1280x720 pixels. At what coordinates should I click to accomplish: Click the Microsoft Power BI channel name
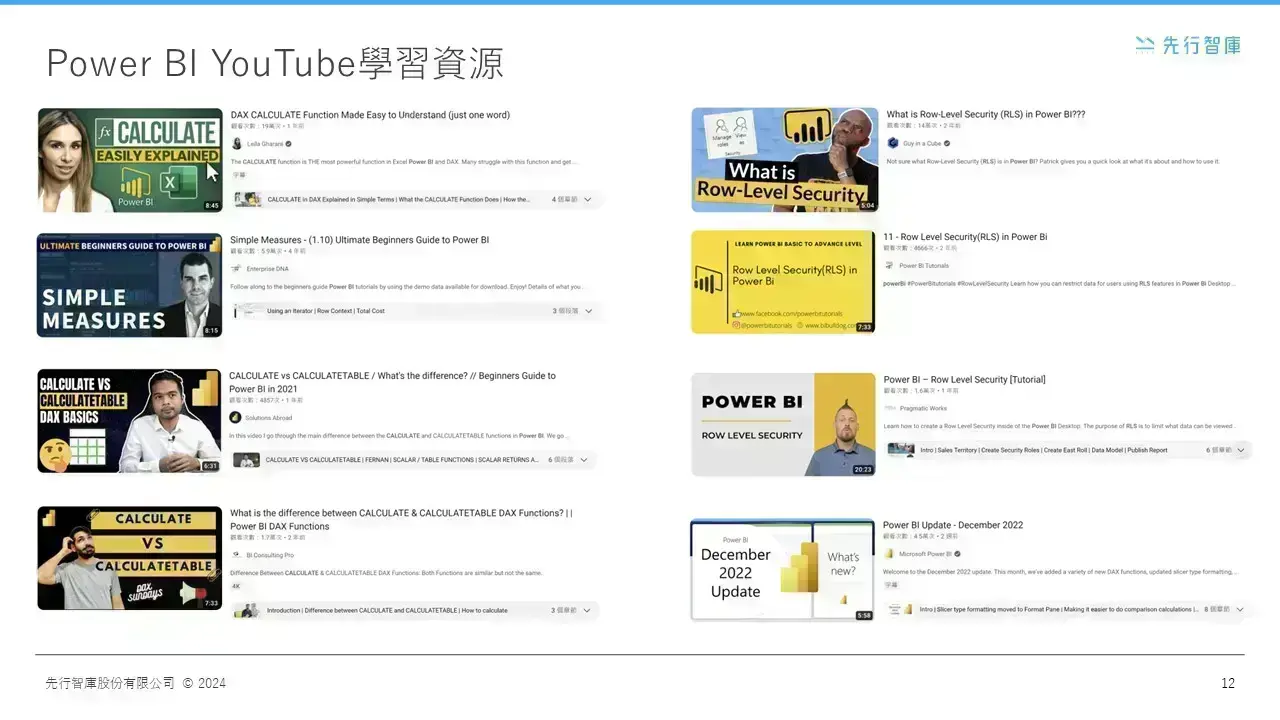pyautogui.click(x=925, y=553)
